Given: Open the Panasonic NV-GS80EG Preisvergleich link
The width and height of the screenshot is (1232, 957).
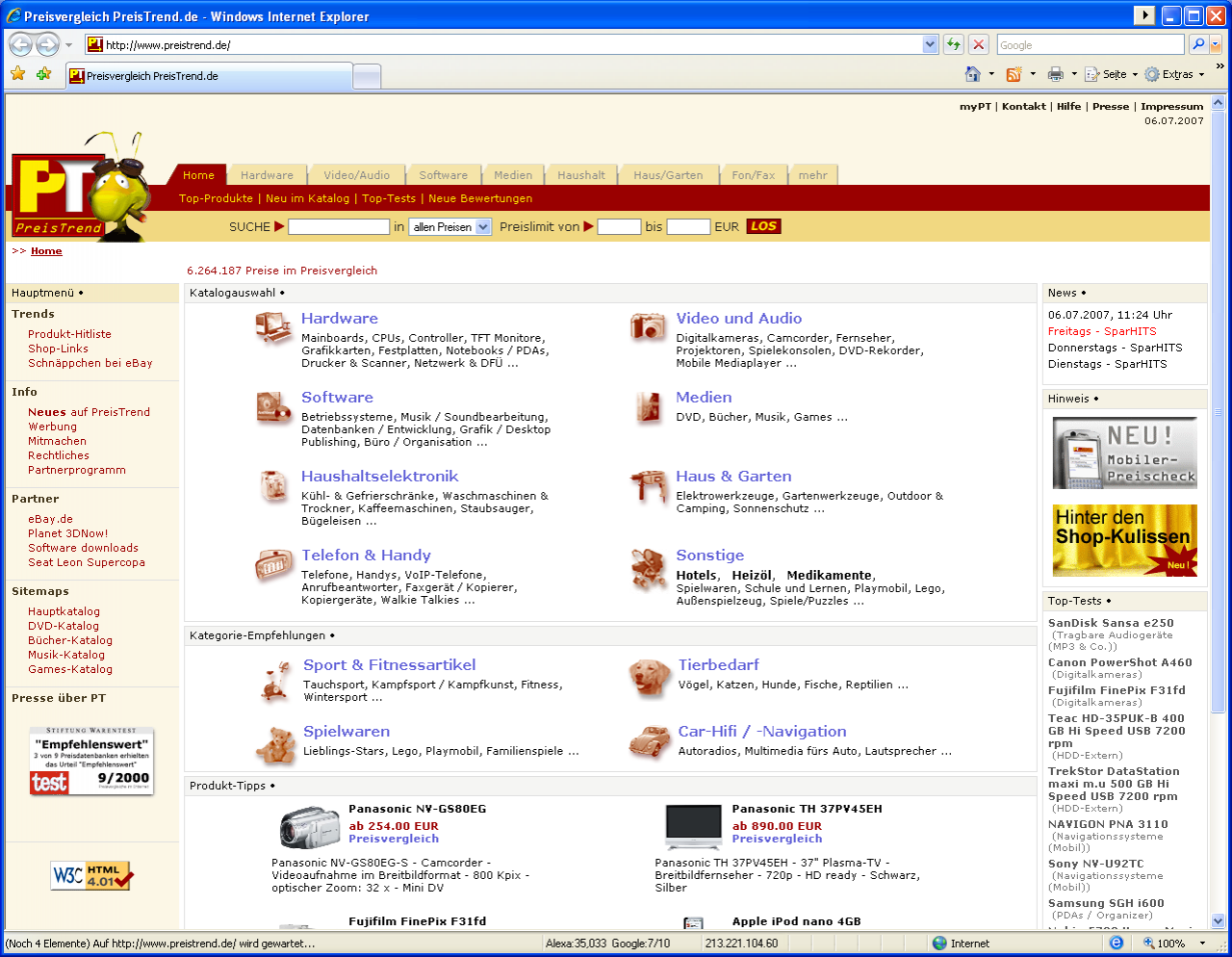Looking at the screenshot, I should (x=394, y=839).
